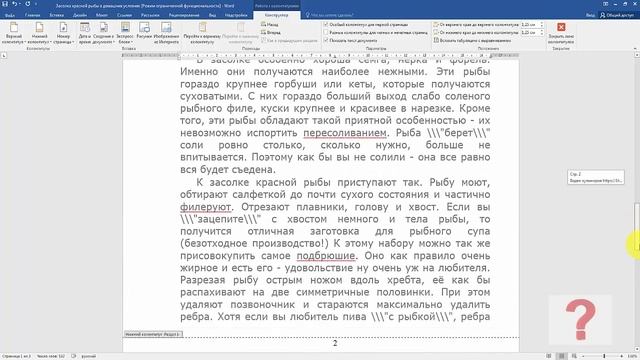Open the Файл tab
This screenshot has height=360, width=640.
(x=10, y=15)
